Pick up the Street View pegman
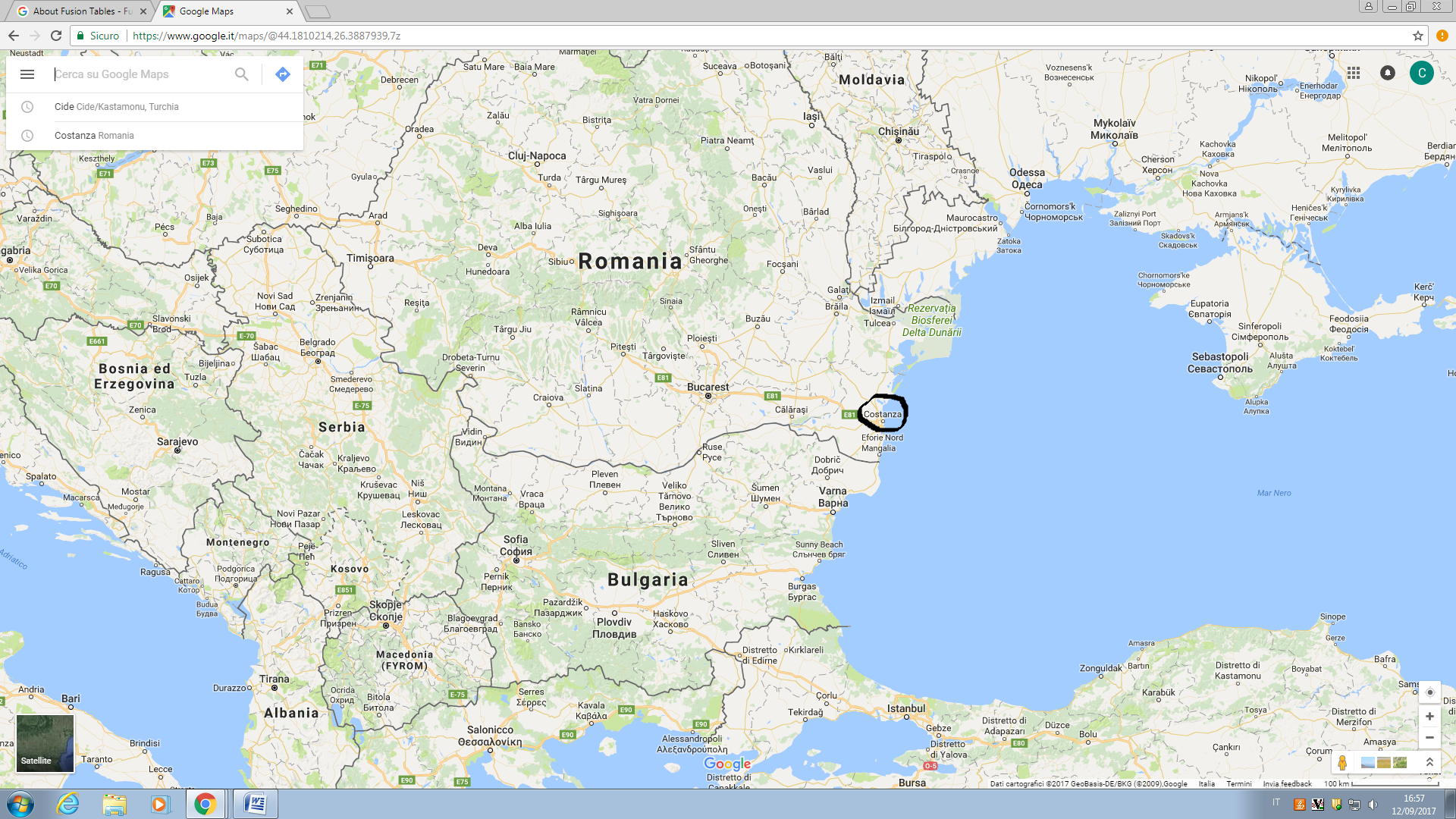1456x819 pixels. click(x=1342, y=762)
